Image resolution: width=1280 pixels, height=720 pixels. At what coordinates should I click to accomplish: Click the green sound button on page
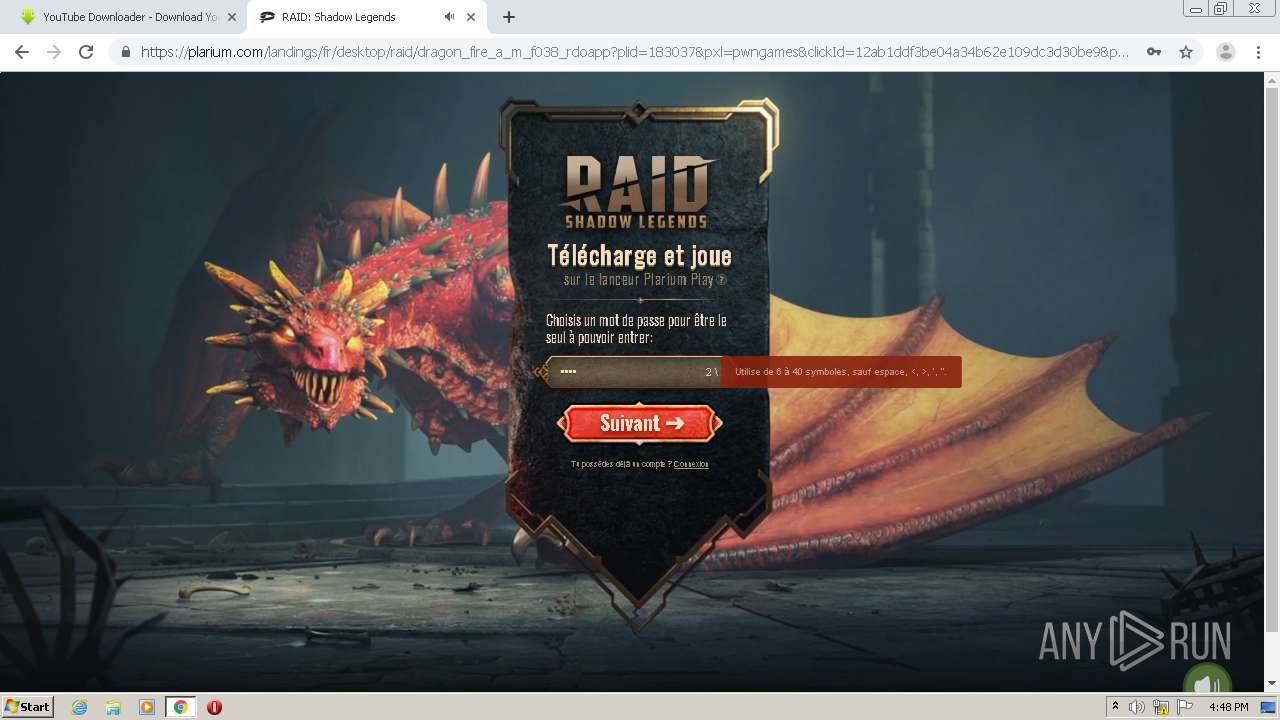1208,680
